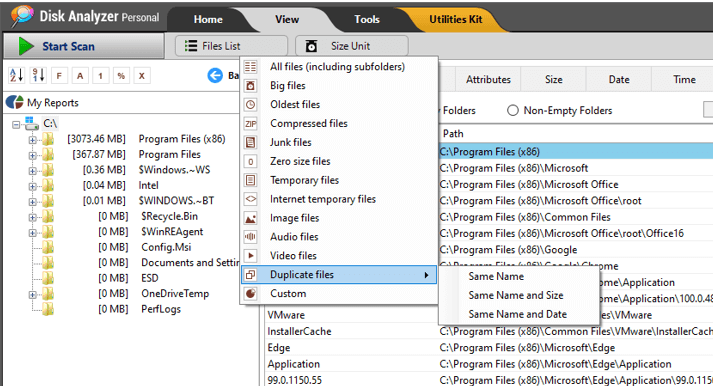Click the X toolbar button
Image resolution: width=713 pixels, height=386 pixels.
click(141, 76)
